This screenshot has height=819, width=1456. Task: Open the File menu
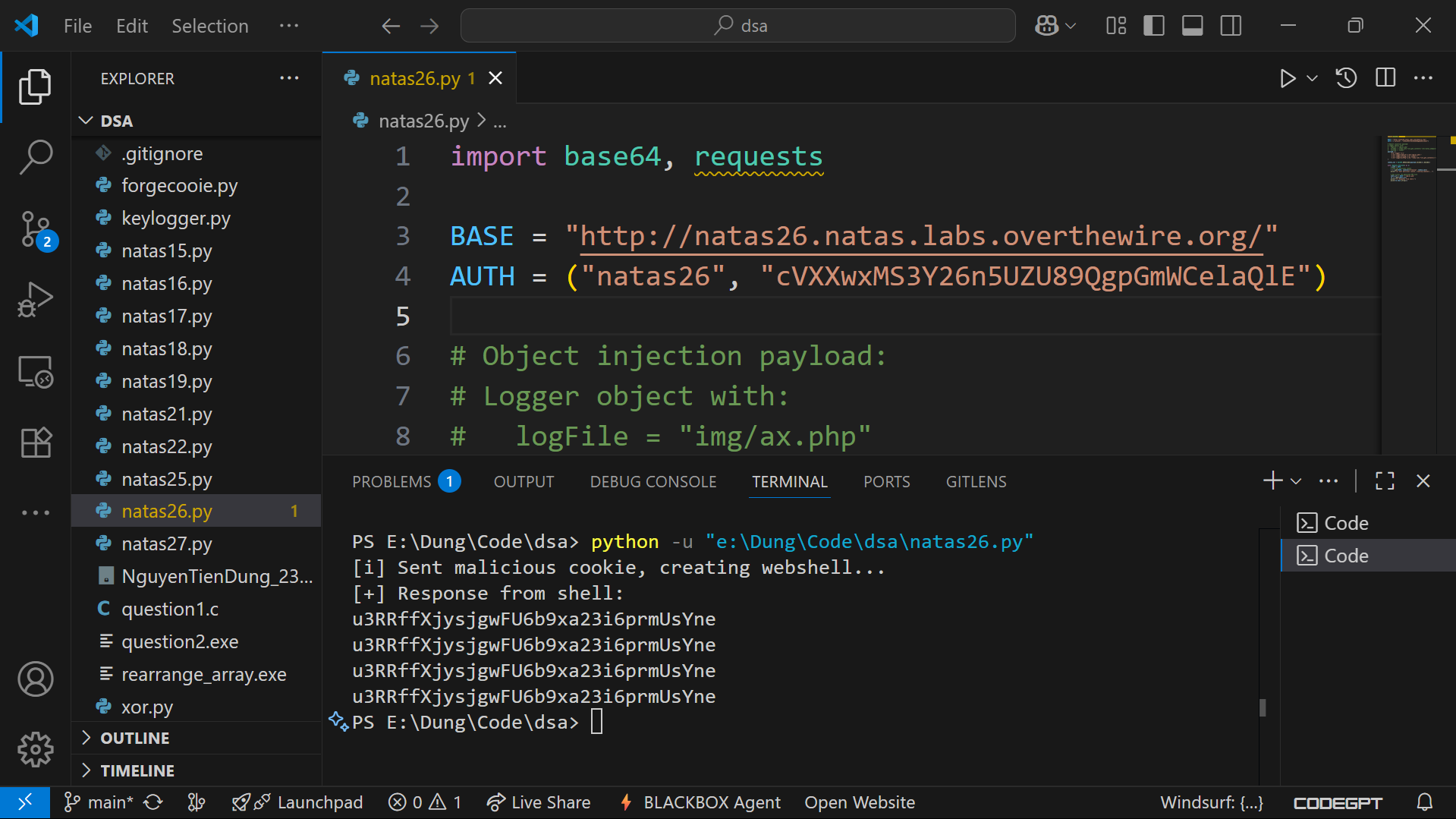point(77,26)
